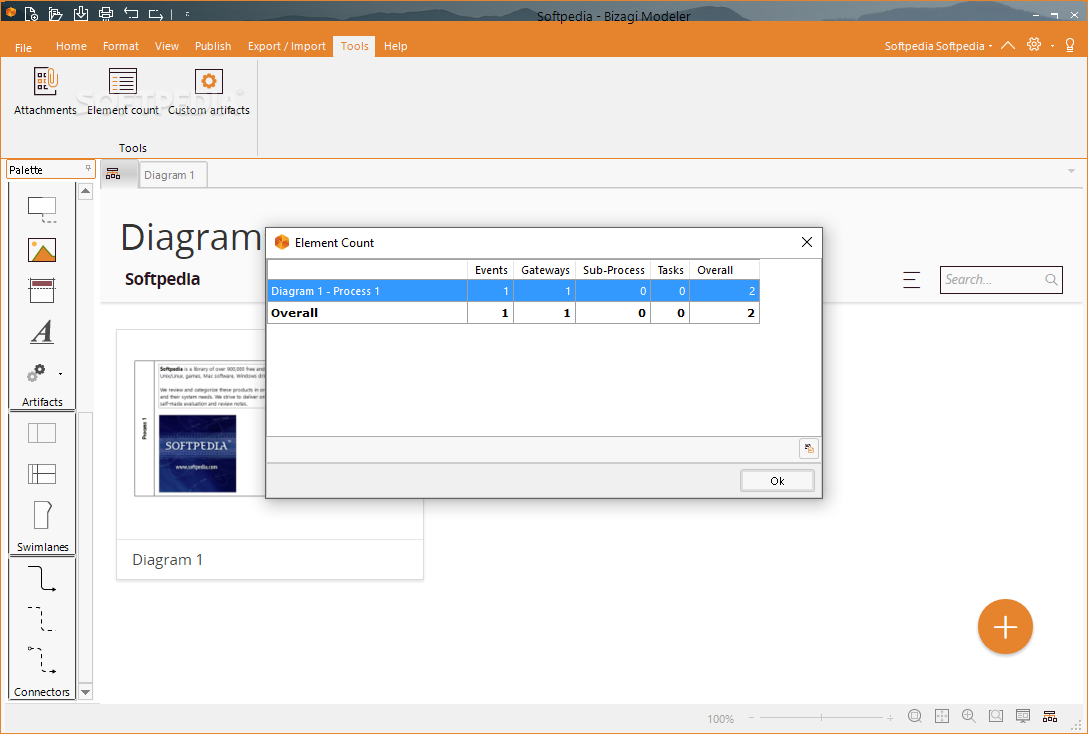Select the Lane swimlane shape

point(42,474)
